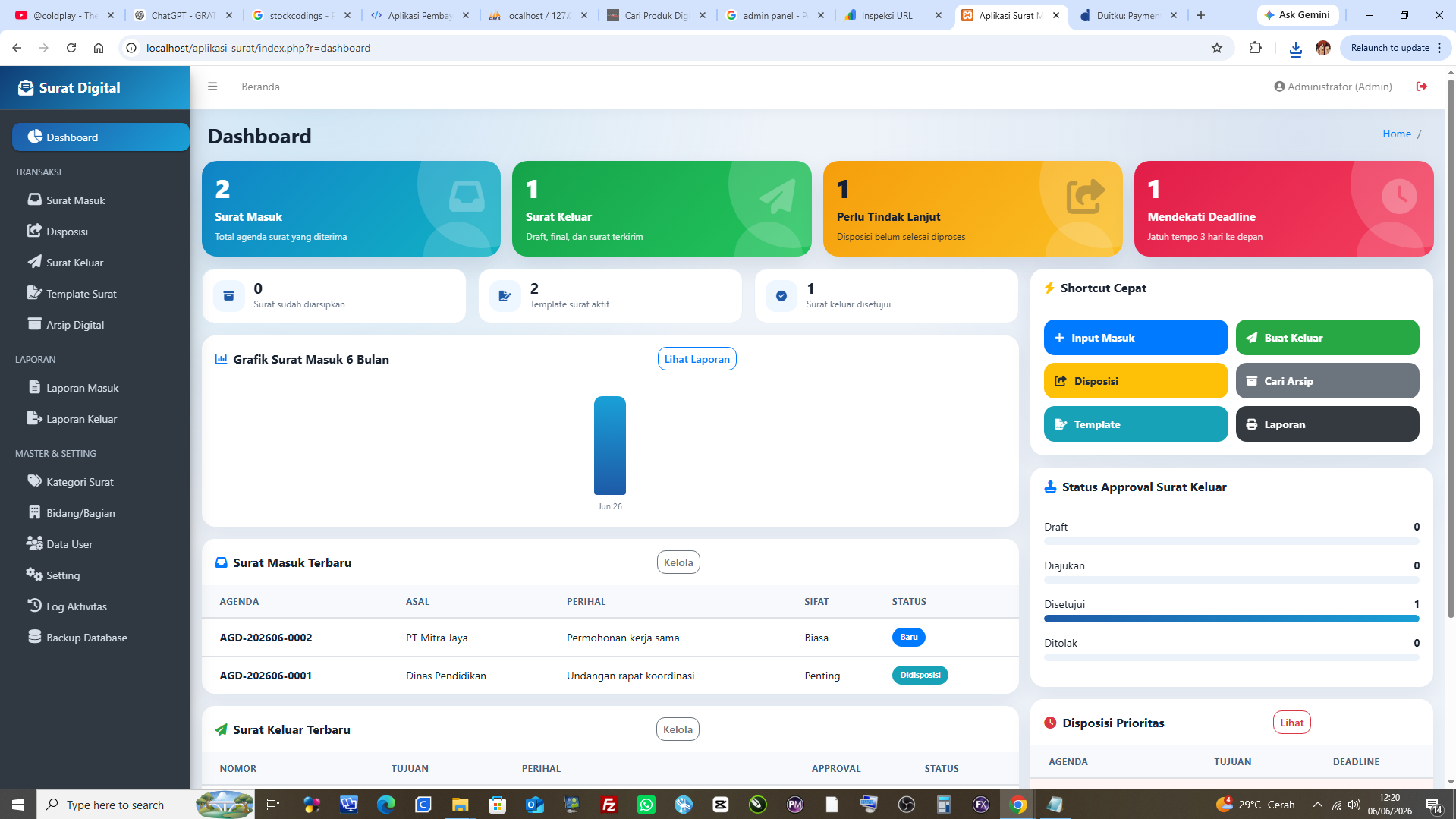The width and height of the screenshot is (1456, 819).
Task: Click the Lihat Laporan button
Action: 697,359
